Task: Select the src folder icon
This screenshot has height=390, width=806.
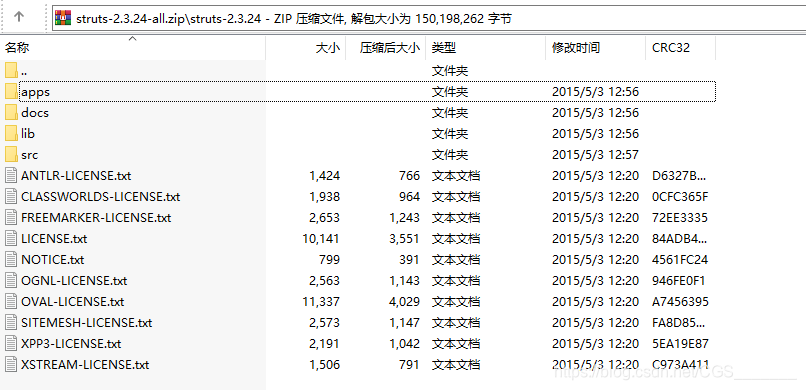Action: 11,155
